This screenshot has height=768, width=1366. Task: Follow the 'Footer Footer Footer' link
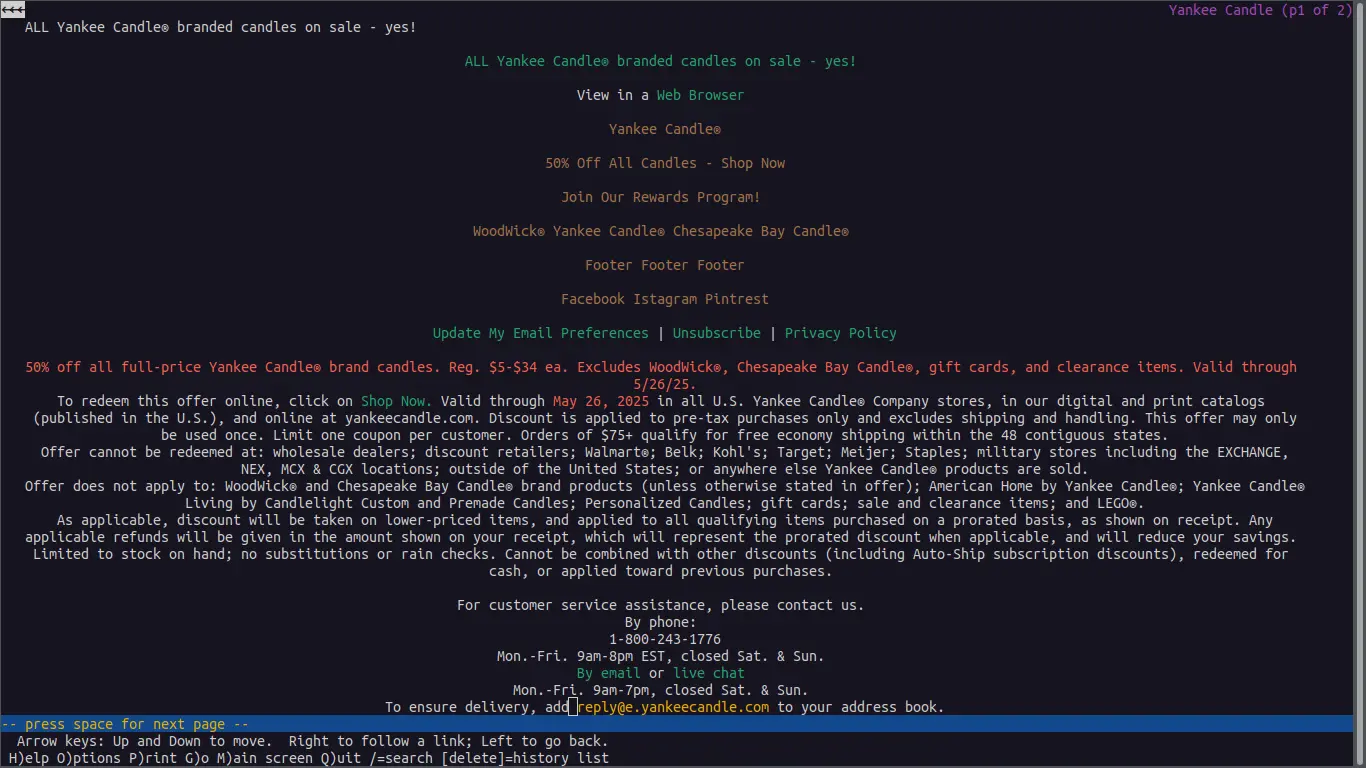(x=665, y=265)
